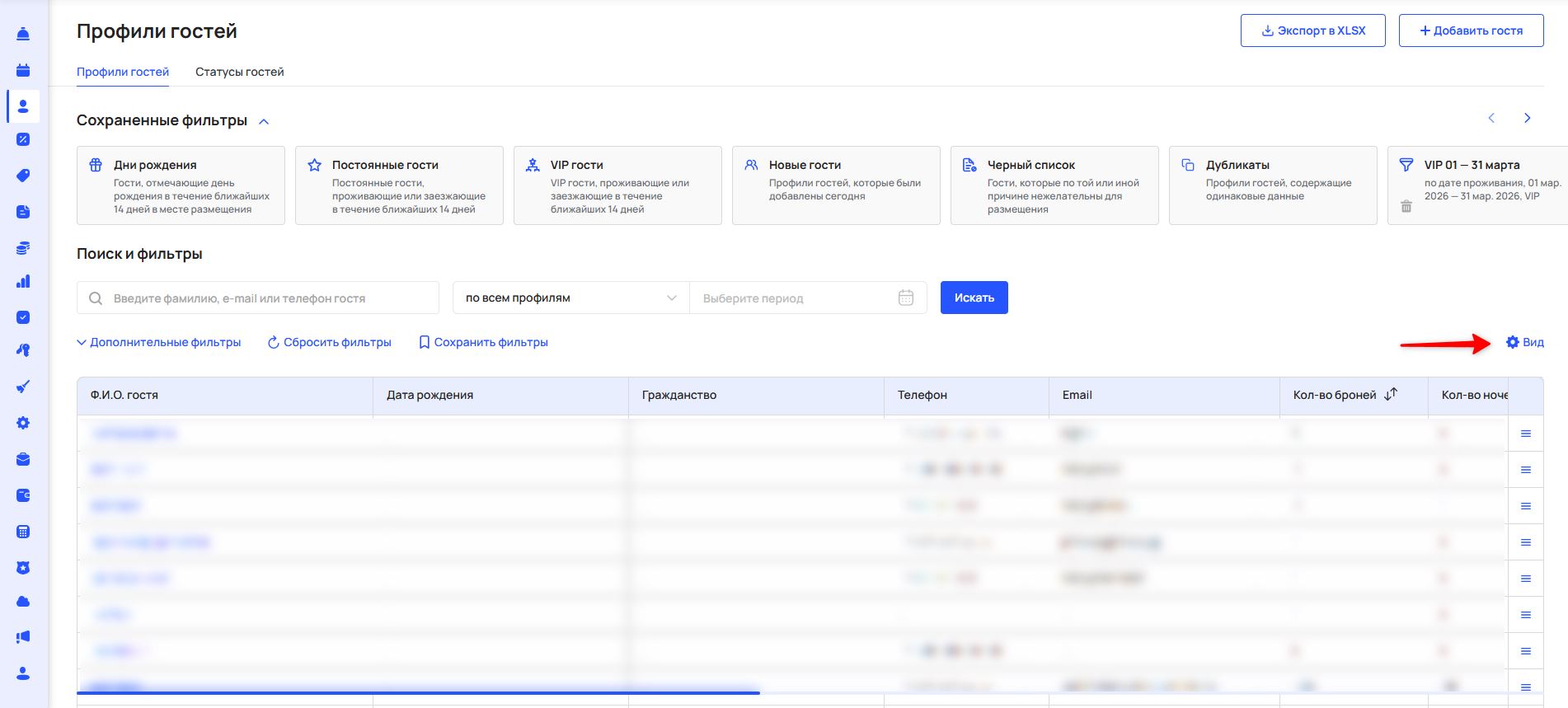Open the coins stack icon in sidebar

(x=23, y=247)
